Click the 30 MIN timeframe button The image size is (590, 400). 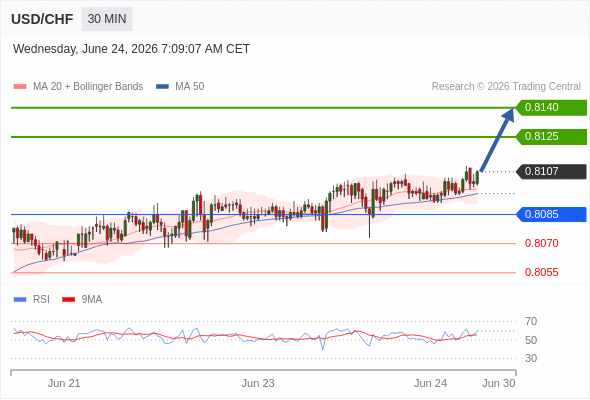[x=107, y=19]
